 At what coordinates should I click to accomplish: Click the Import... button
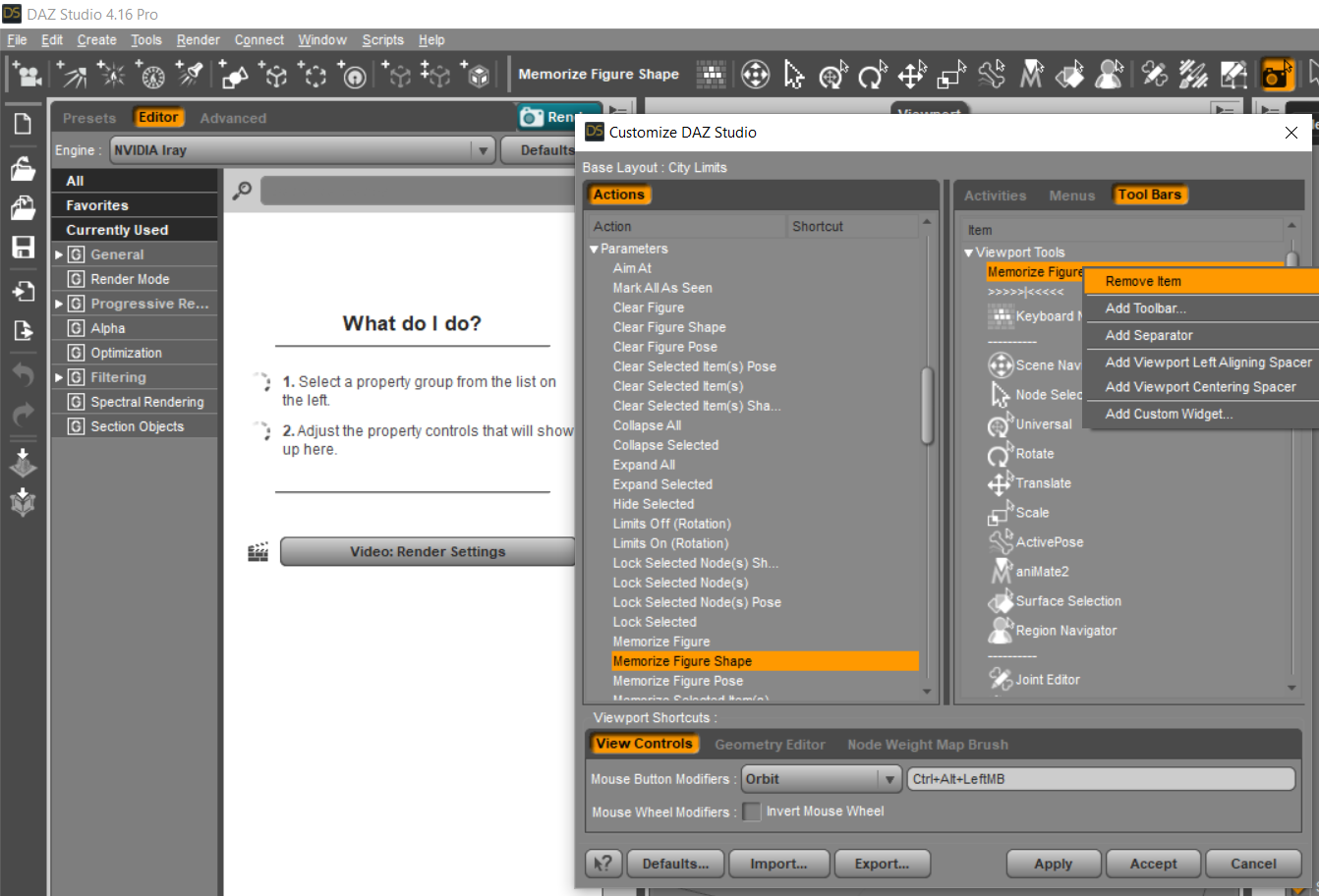point(778,864)
